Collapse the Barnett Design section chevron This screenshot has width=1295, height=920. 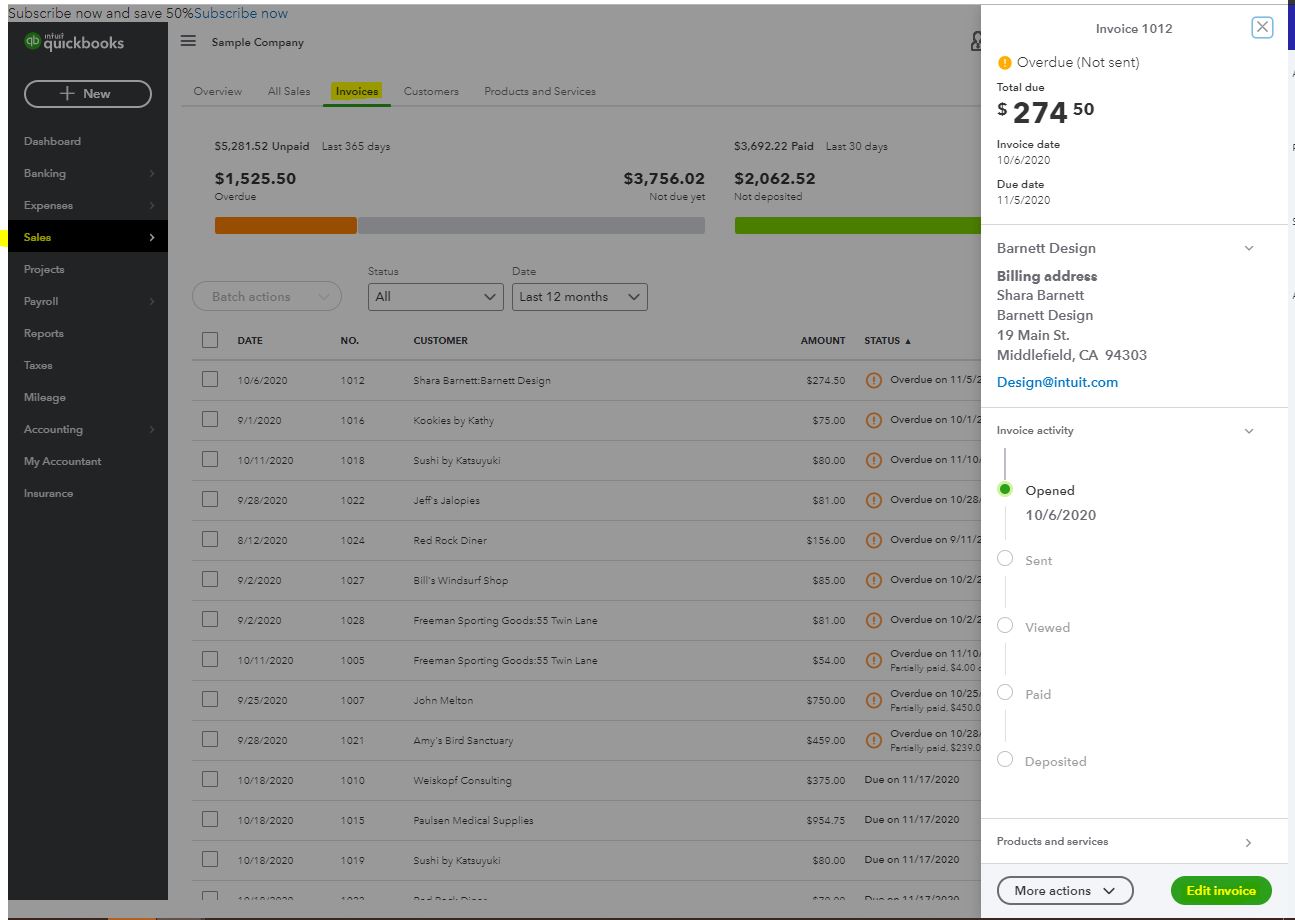1248,248
